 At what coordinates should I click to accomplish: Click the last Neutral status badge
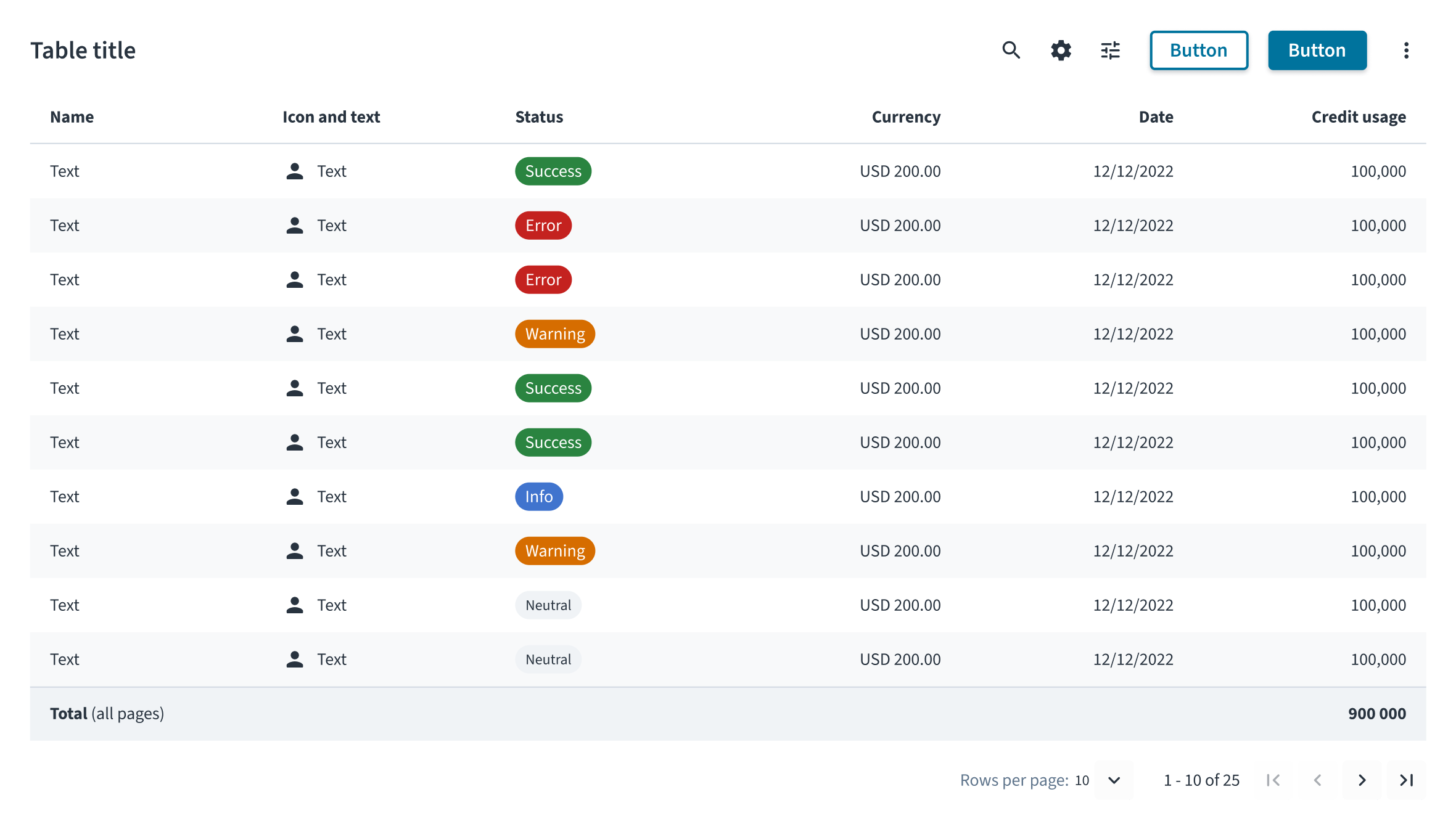548,660
